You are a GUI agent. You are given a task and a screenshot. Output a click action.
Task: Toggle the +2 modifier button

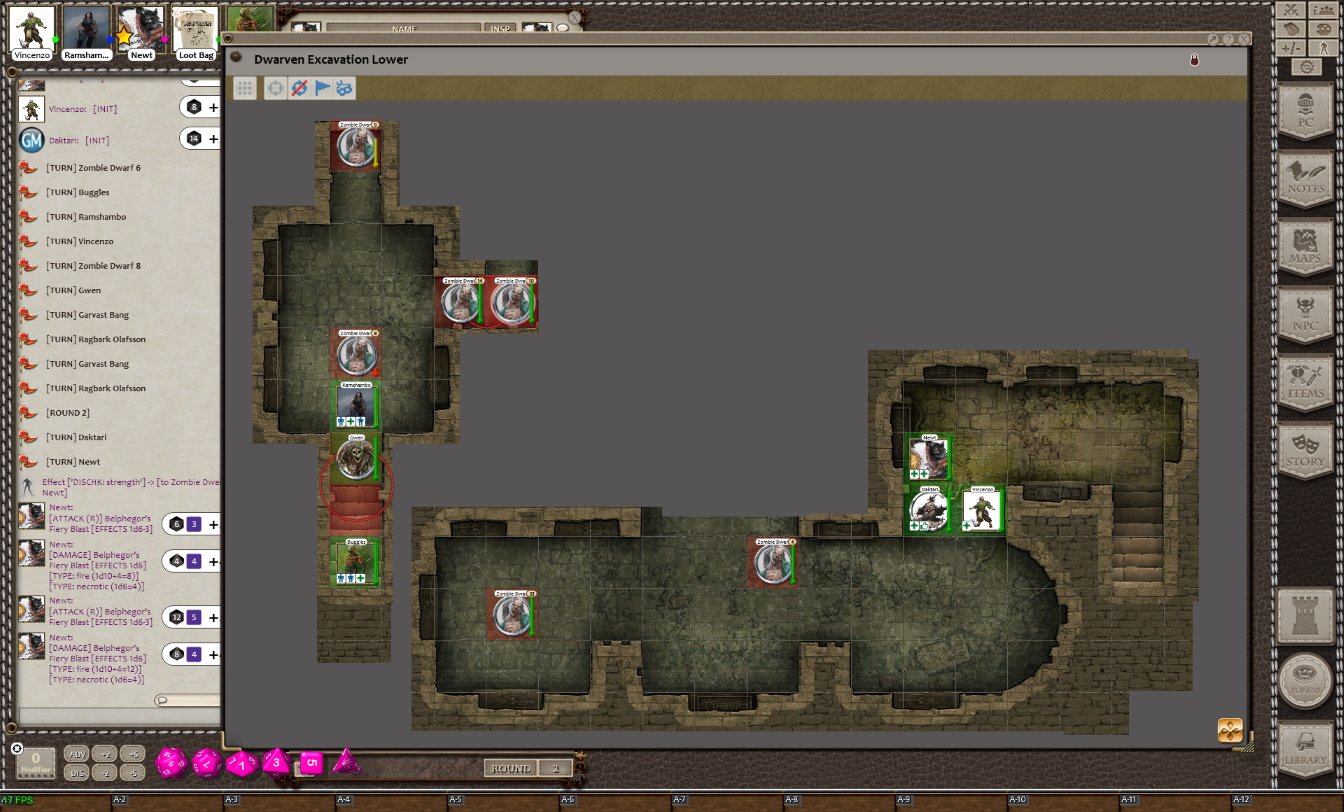pyautogui.click(x=106, y=754)
